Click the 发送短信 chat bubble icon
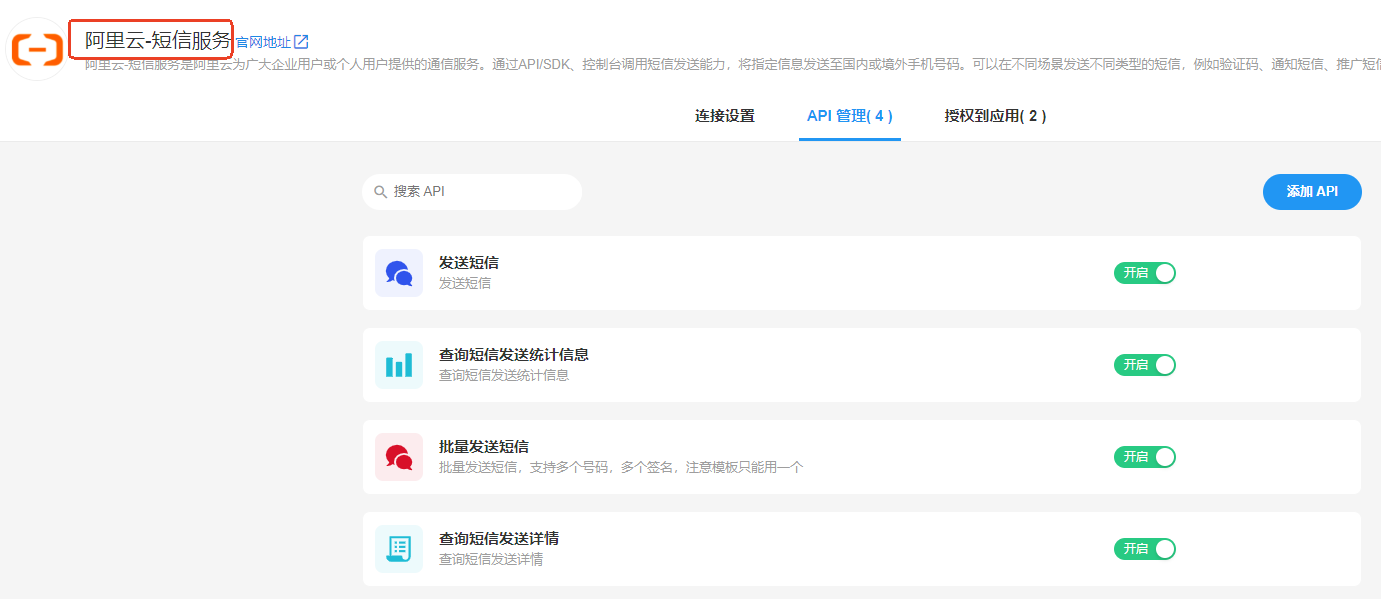Screen dimensions: 1381x599 [399, 273]
